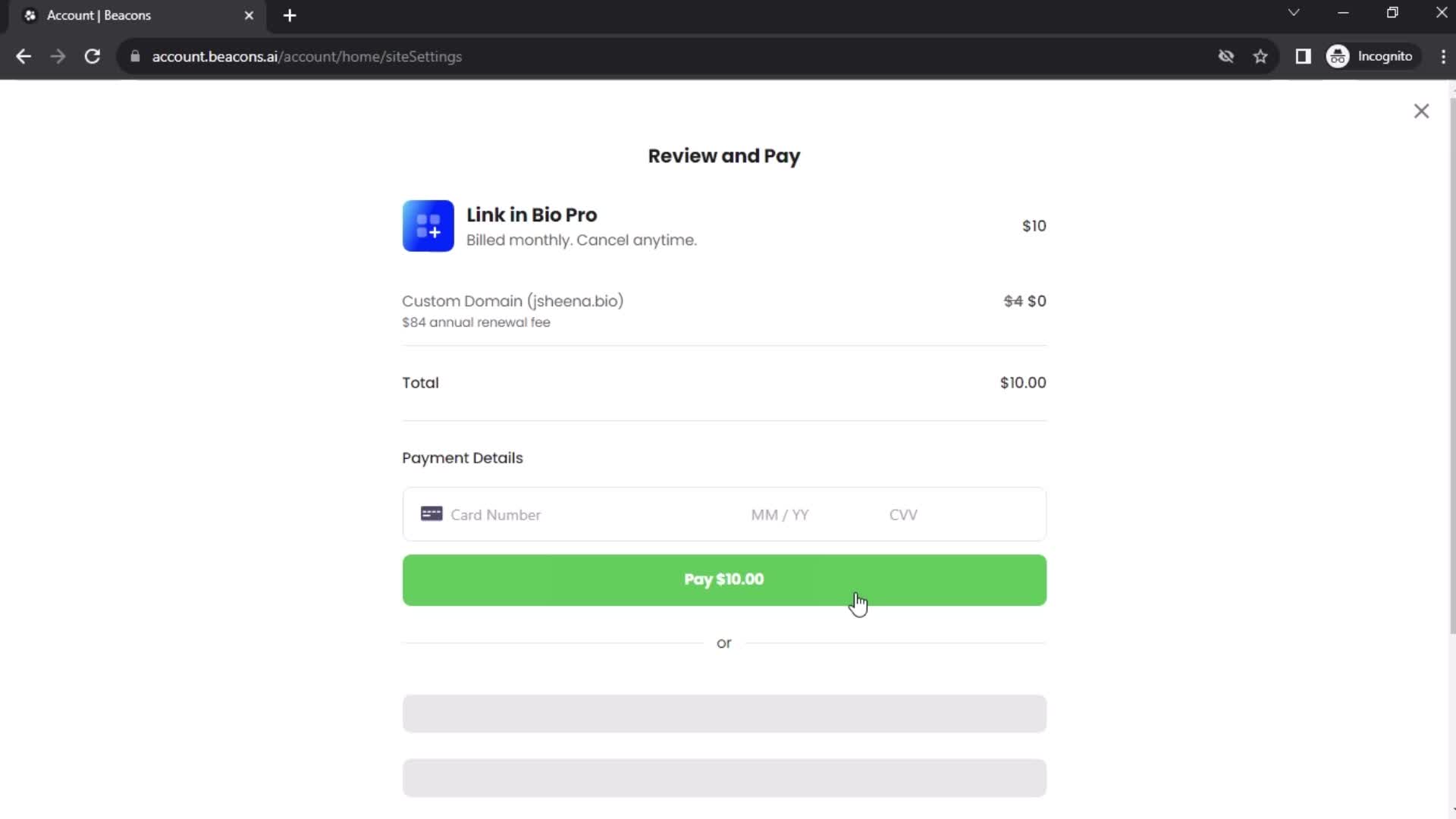Click the address bar URL field

(x=306, y=56)
